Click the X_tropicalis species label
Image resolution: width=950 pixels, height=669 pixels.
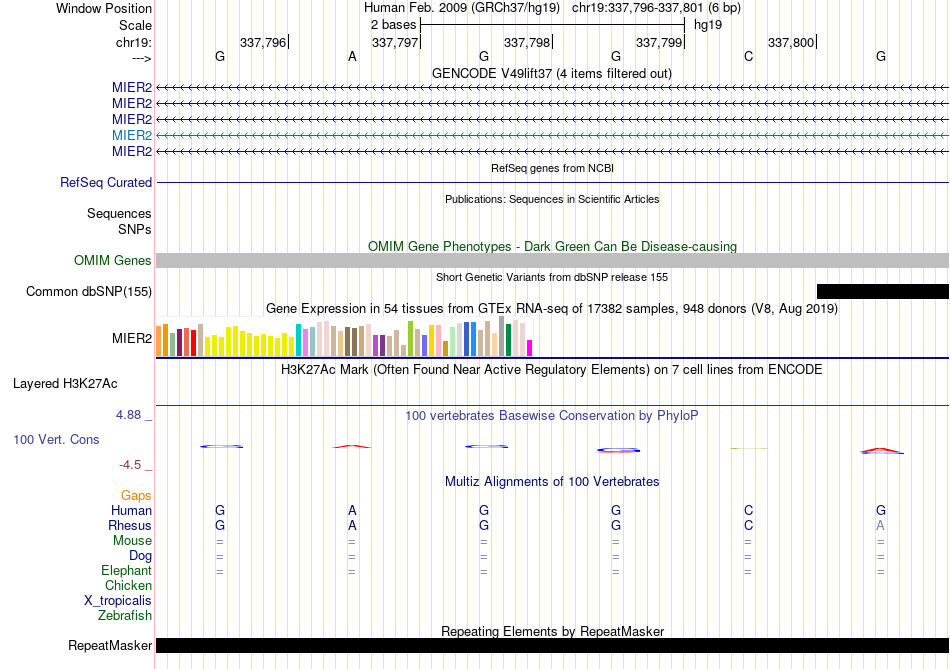pyautogui.click(x=118, y=601)
